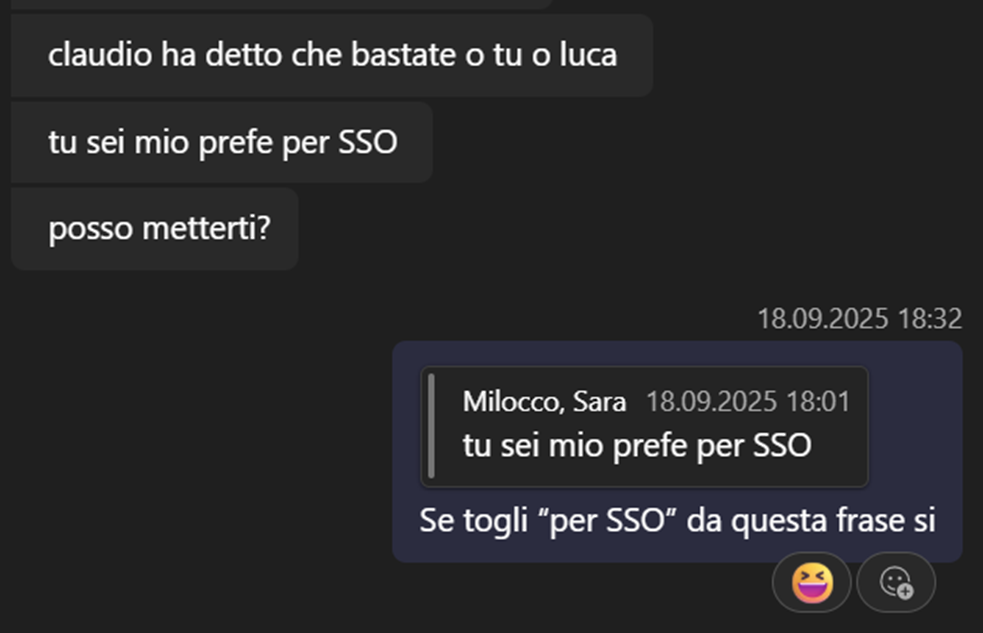Click the laughing emoji reaction
This screenshot has width=983, height=633.
[x=812, y=582]
